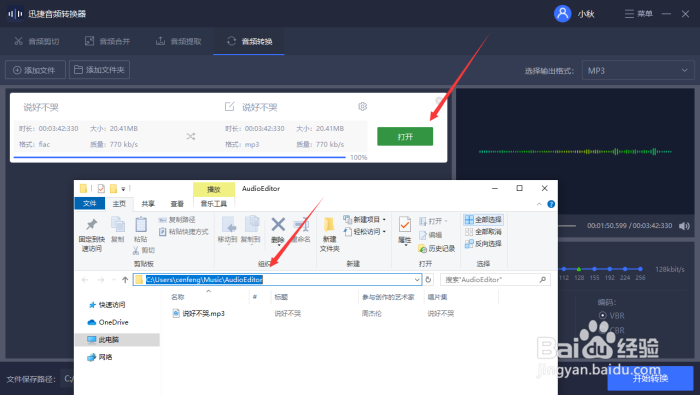Select 网络 in the navigation pane

(x=100, y=357)
